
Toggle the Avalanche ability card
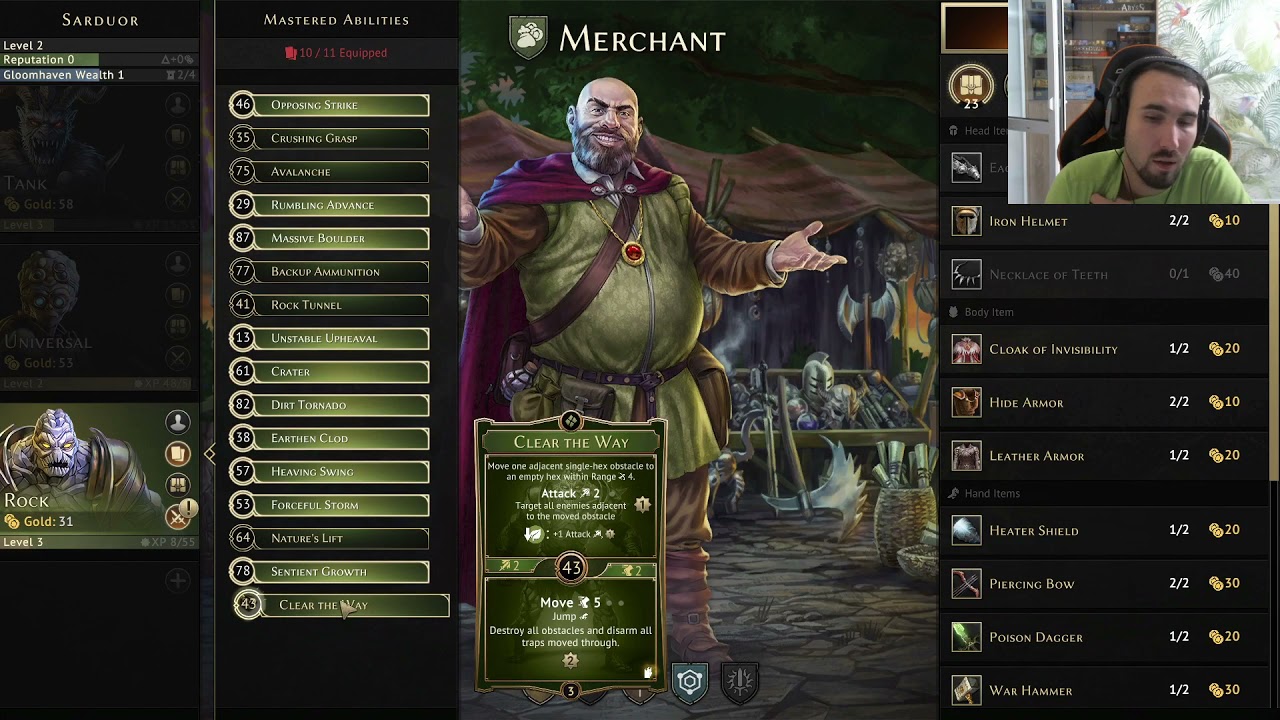coord(329,172)
